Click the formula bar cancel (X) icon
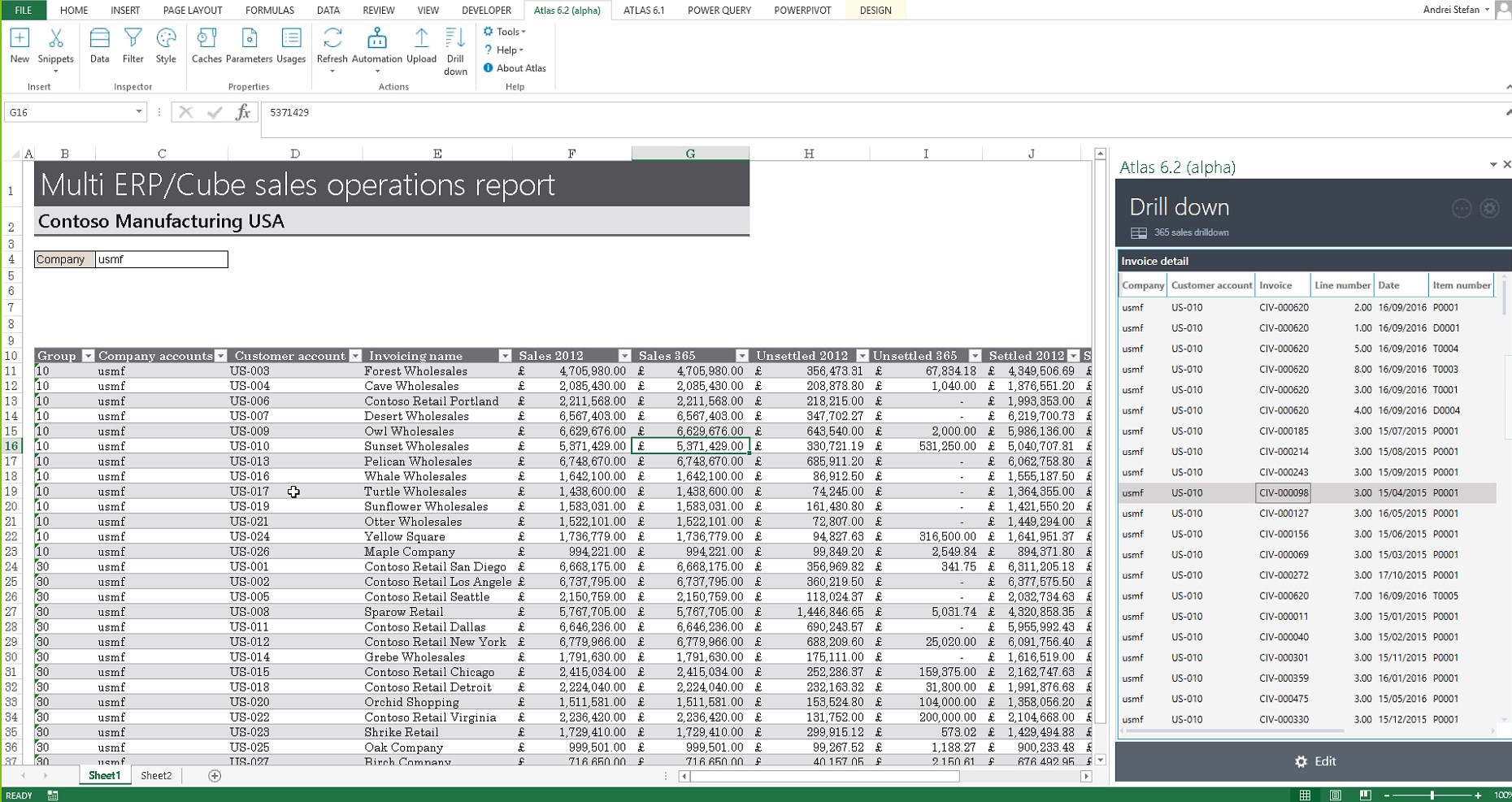This screenshot has width=1512, height=802. [x=185, y=113]
